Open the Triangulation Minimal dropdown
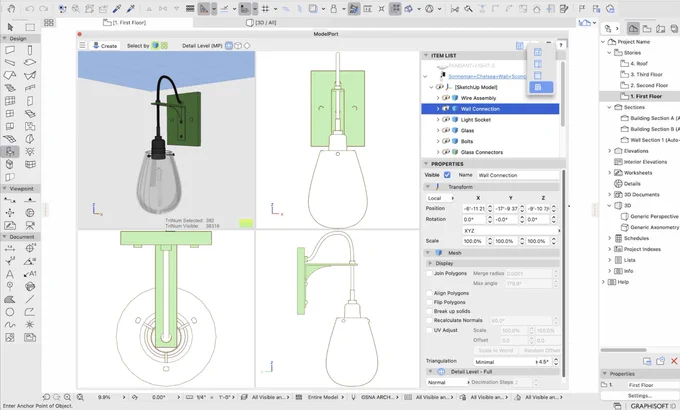The height and width of the screenshot is (410, 680). pos(505,362)
